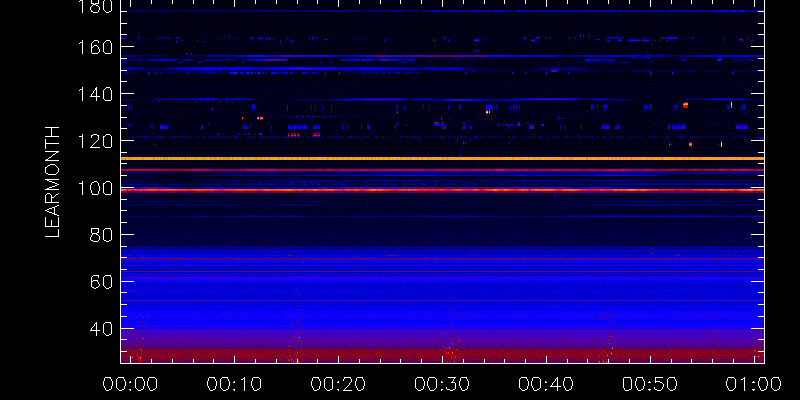The height and width of the screenshot is (400, 800).
Task: Select the bright yellow emission band near 112
Action: click(x=442, y=159)
